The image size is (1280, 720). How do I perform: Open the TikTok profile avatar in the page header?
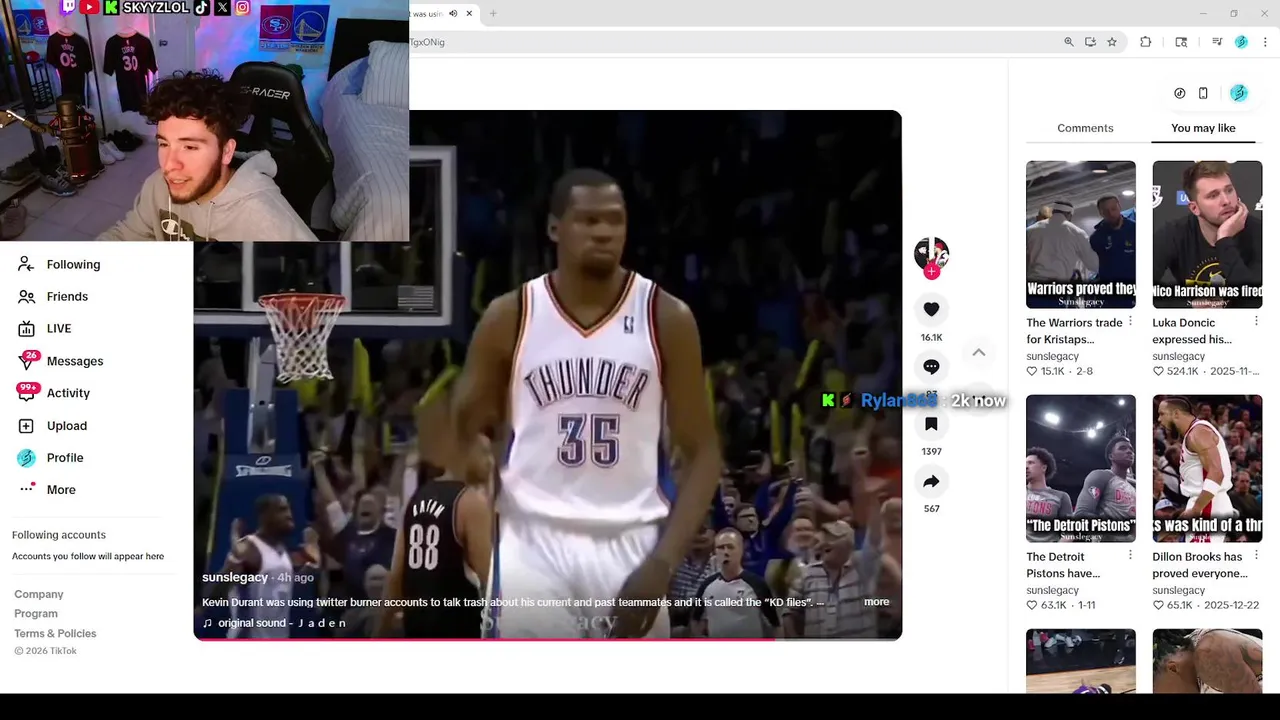coord(1239,93)
